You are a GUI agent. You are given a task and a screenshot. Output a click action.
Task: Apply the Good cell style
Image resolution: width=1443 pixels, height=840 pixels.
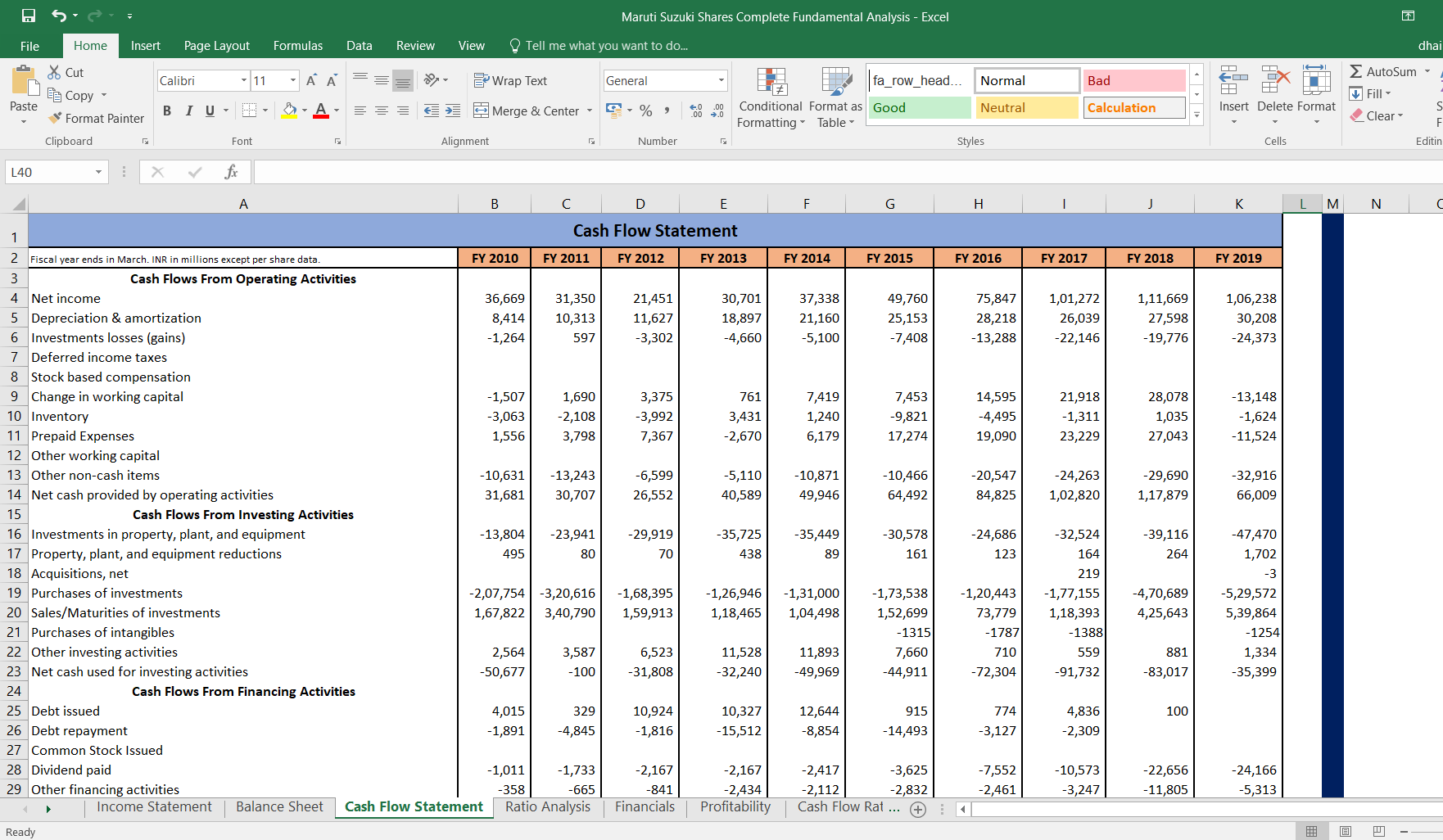919,107
